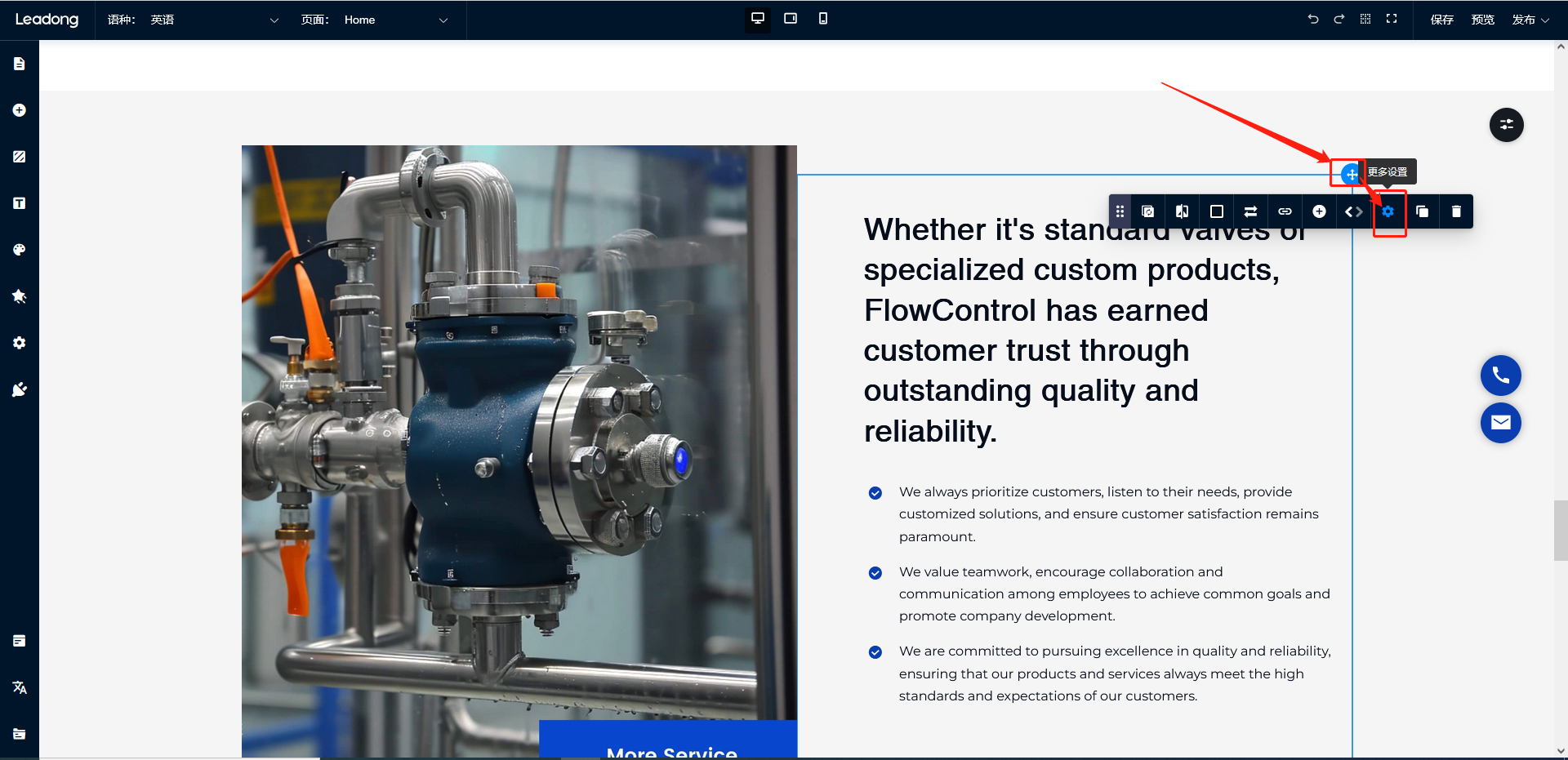The width and height of the screenshot is (1568, 760).
Task: Open the code brackets icon in toolbar
Action: (1353, 211)
